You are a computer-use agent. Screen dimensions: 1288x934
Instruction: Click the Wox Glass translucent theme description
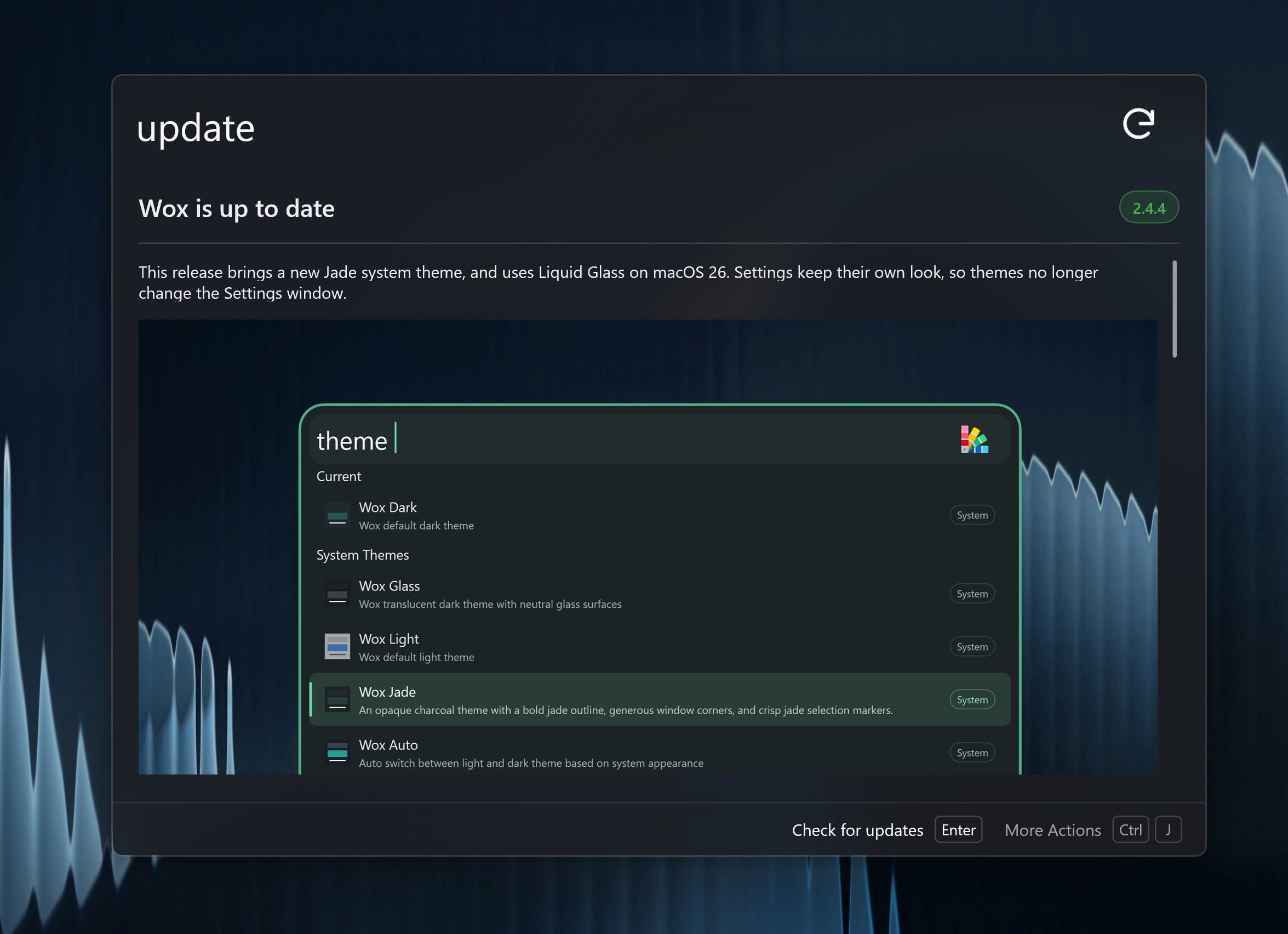[490, 604]
